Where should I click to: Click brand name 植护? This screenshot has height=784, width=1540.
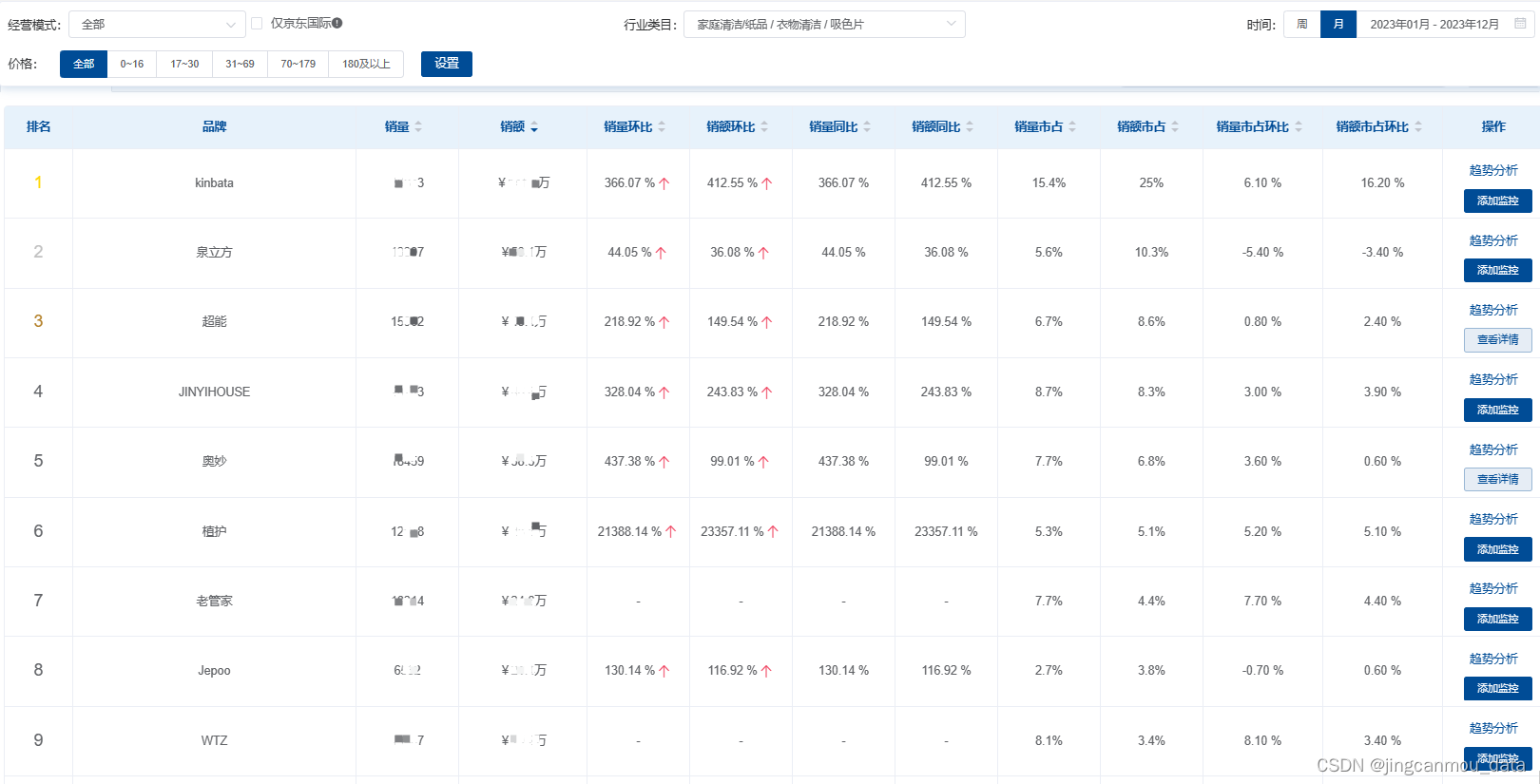214,531
